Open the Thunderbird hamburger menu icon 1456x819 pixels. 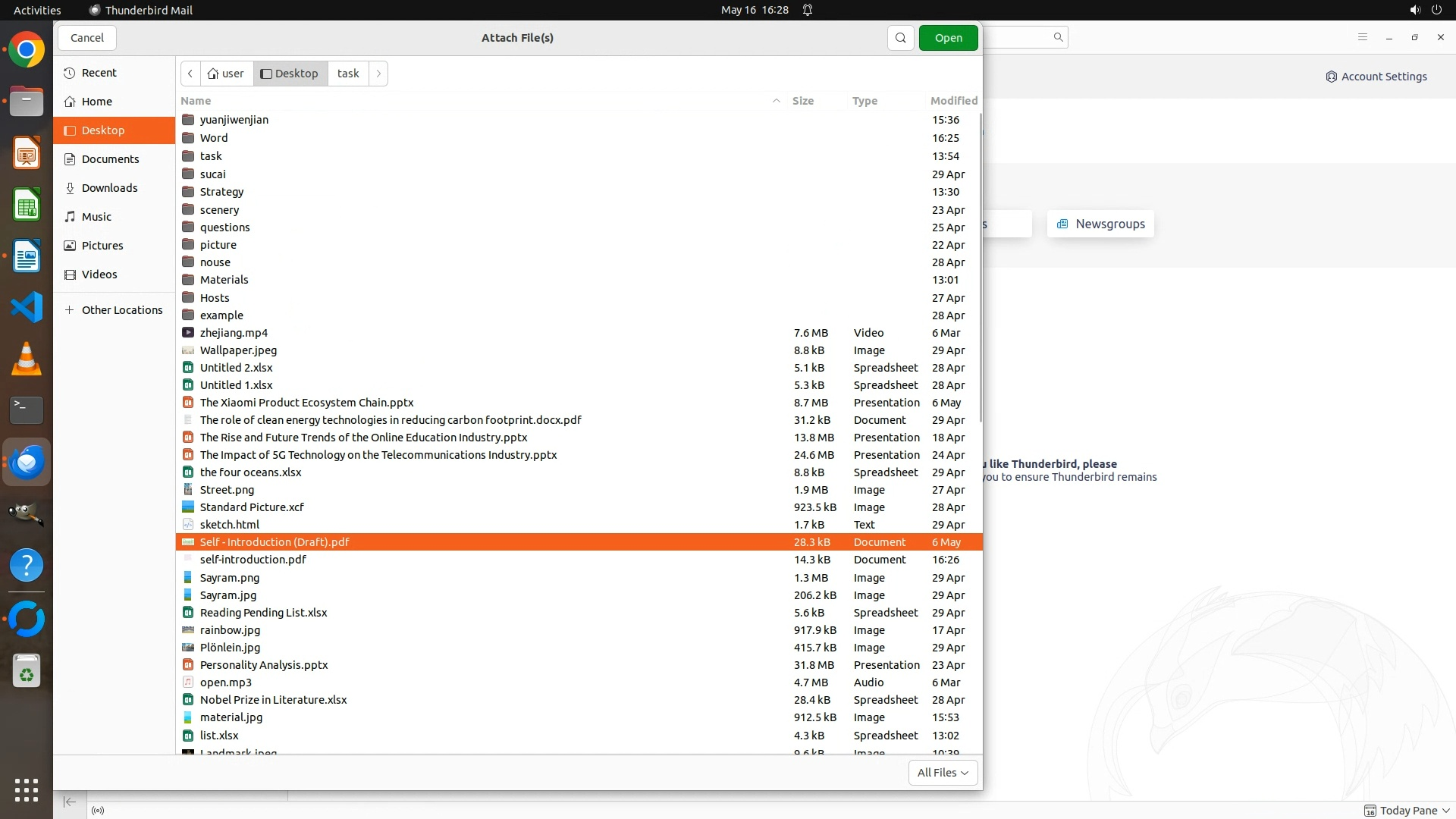(1362, 37)
